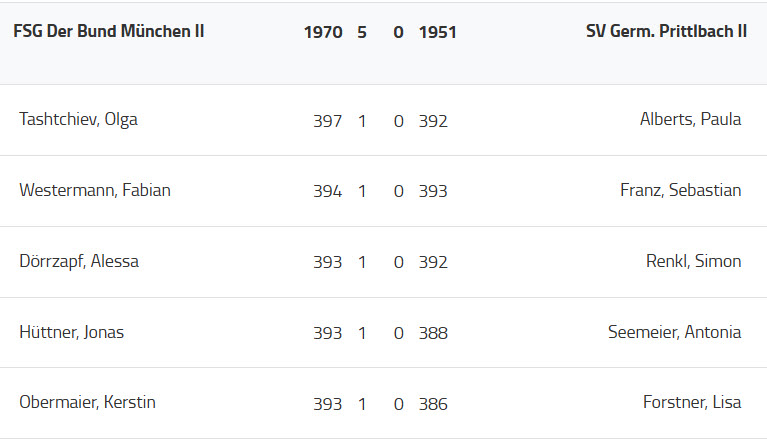The height and width of the screenshot is (439, 767).
Task: Click team name SV Germ. Prittlbach II
Action: tap(666, 31)
